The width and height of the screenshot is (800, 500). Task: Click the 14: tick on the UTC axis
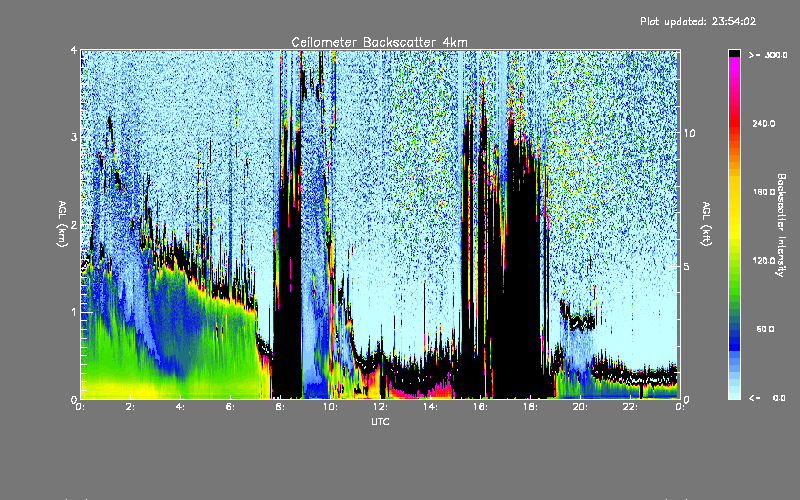[x=430, y=407]
